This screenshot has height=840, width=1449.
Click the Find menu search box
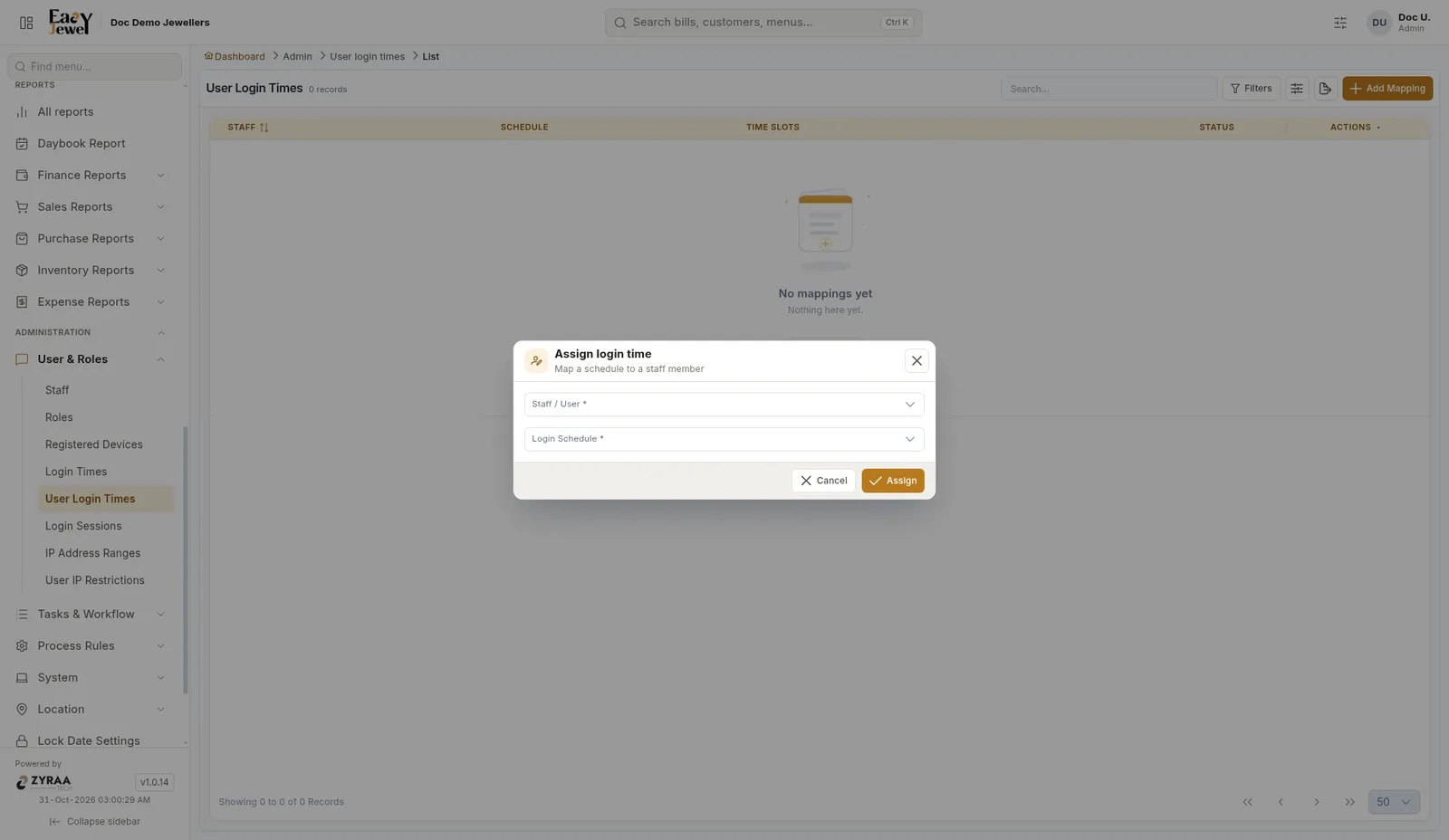[x=94, y=66]
